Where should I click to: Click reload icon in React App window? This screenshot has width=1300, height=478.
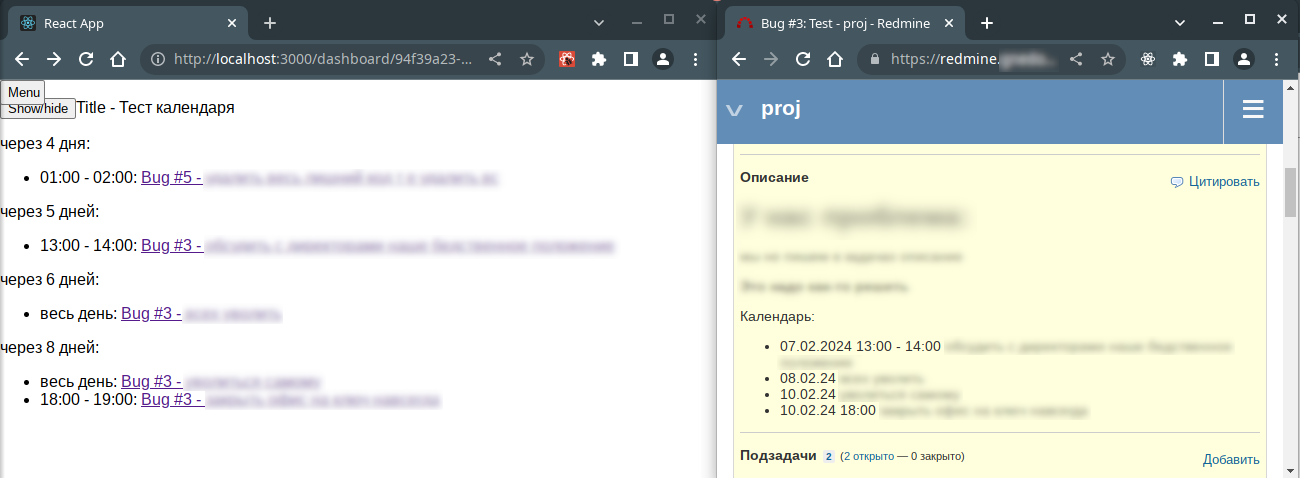[x=86, y=59]
